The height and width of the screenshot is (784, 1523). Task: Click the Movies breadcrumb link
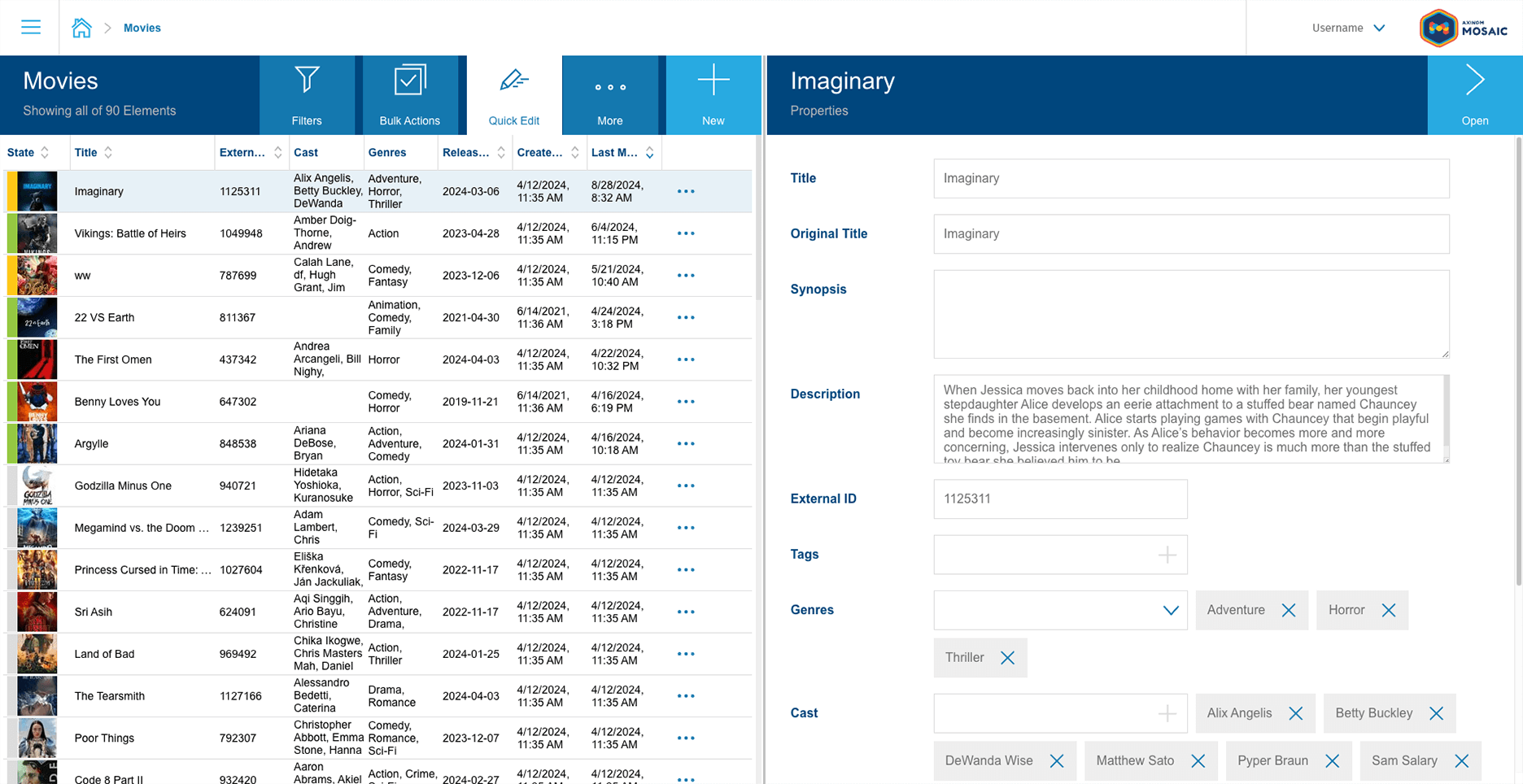[142, 28]
